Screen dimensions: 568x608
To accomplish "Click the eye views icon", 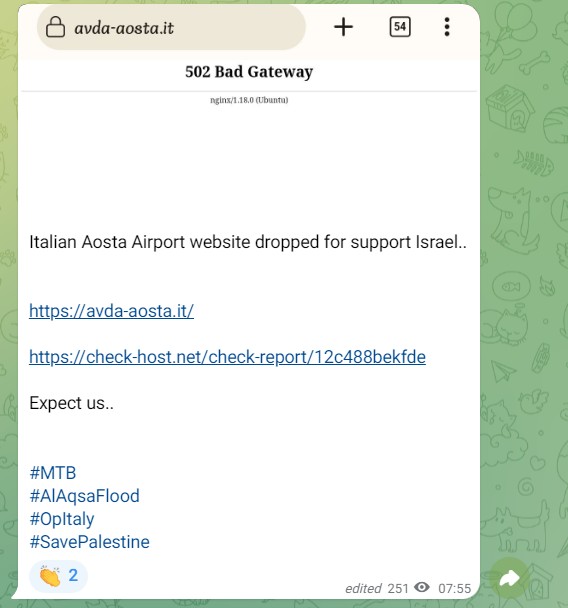I will (x=421, y=587).
